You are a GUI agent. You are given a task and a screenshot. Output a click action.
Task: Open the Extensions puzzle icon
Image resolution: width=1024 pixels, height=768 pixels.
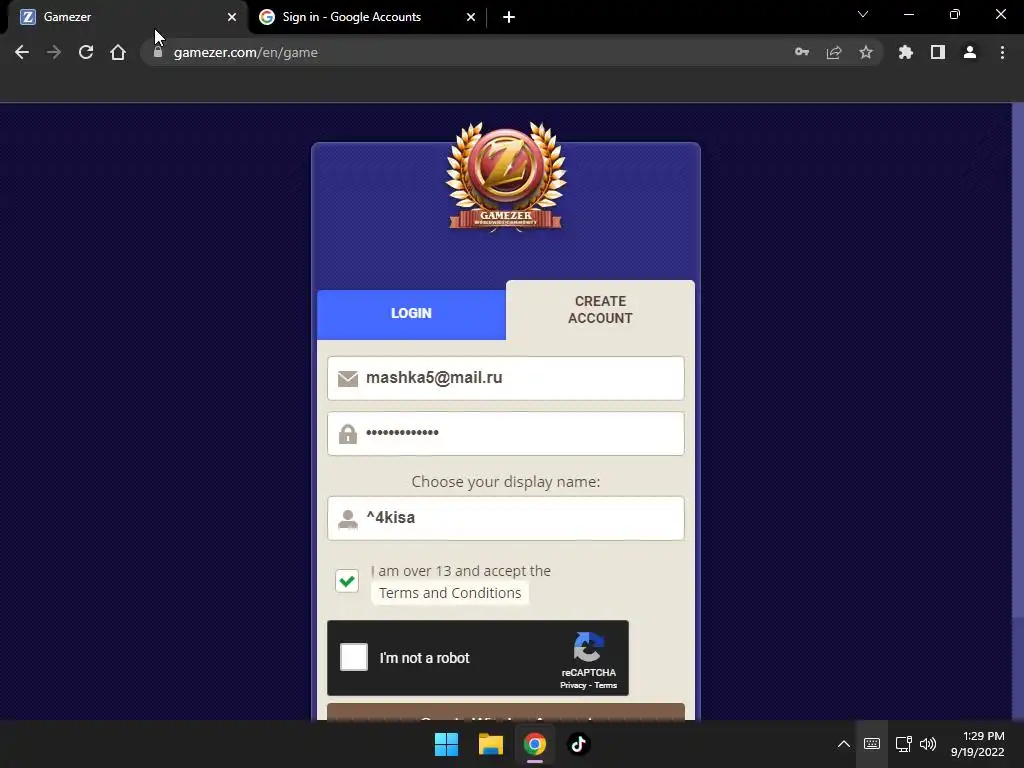(906, 52)
